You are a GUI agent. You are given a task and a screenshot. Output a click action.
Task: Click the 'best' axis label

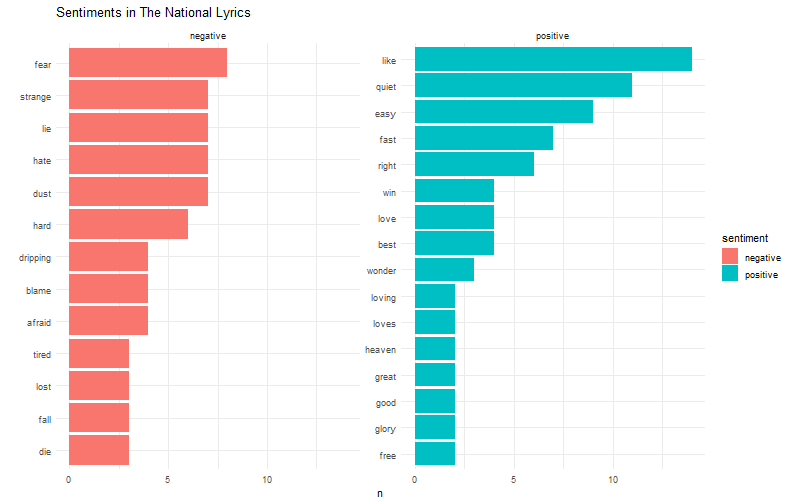click(387, 244)
